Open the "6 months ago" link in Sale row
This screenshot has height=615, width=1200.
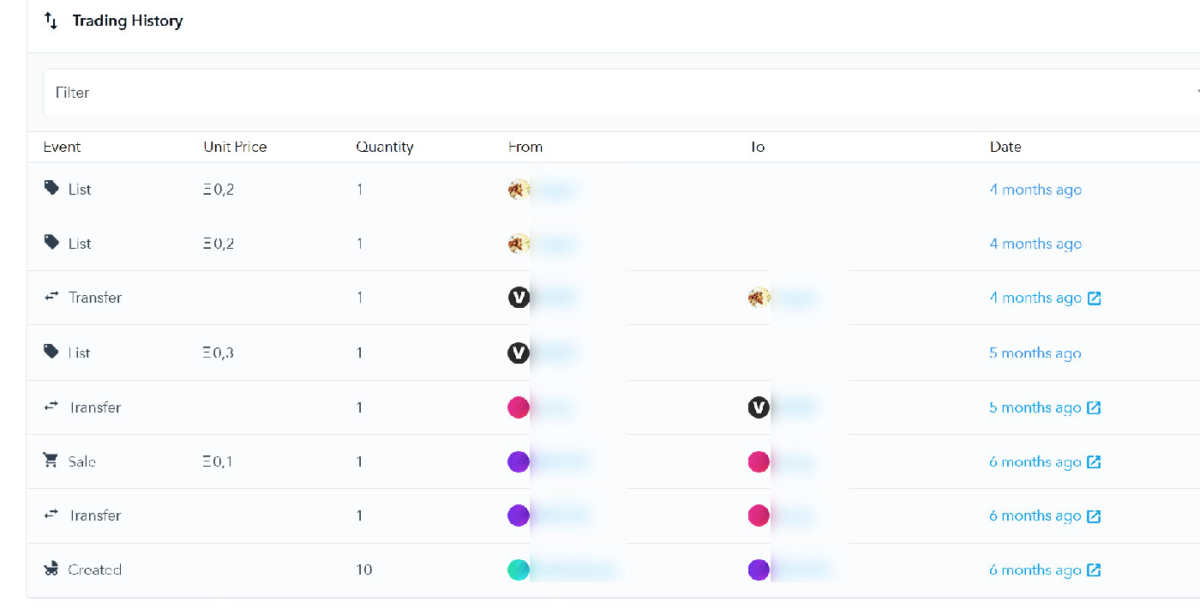(1035, 462)
